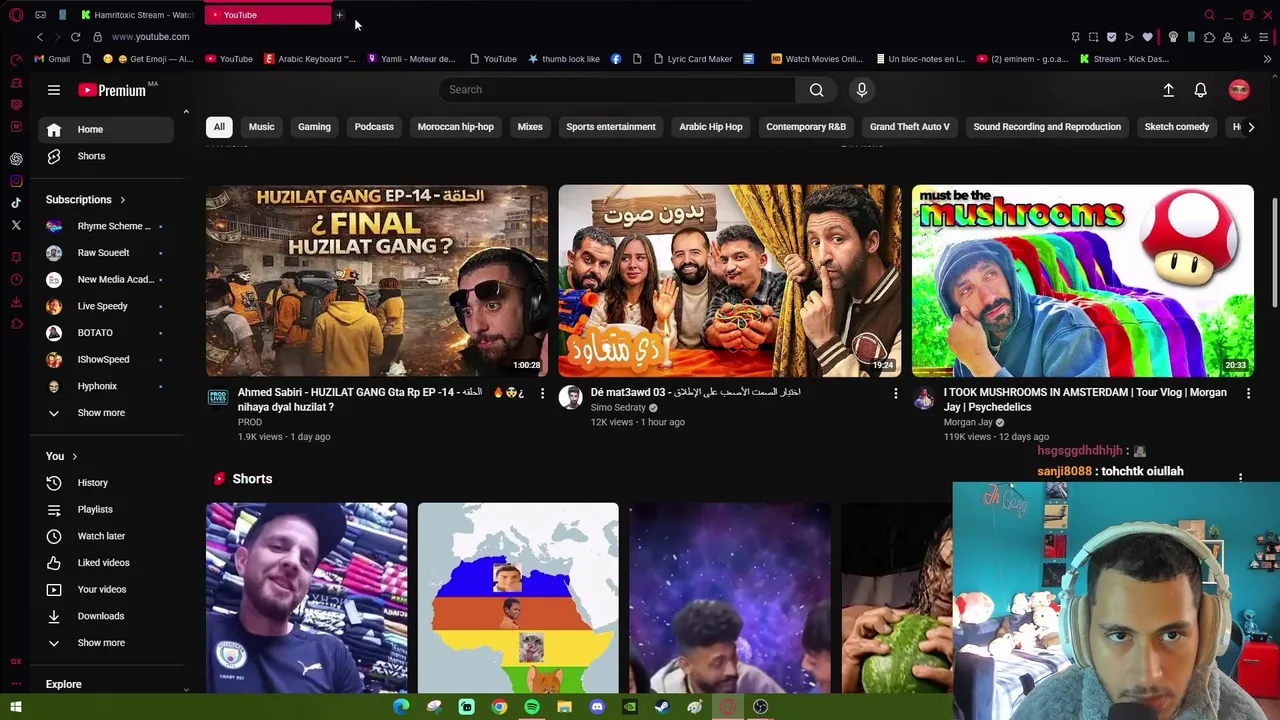Open TikTok in the Opera sidebar
Screen dimensions: 1280x720
pos(16,203)
